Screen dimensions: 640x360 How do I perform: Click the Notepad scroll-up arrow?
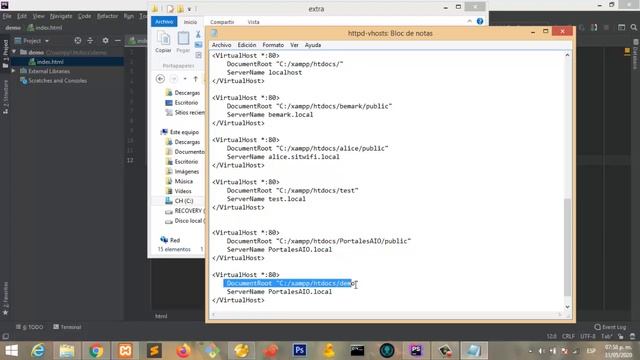coord(567,55)
